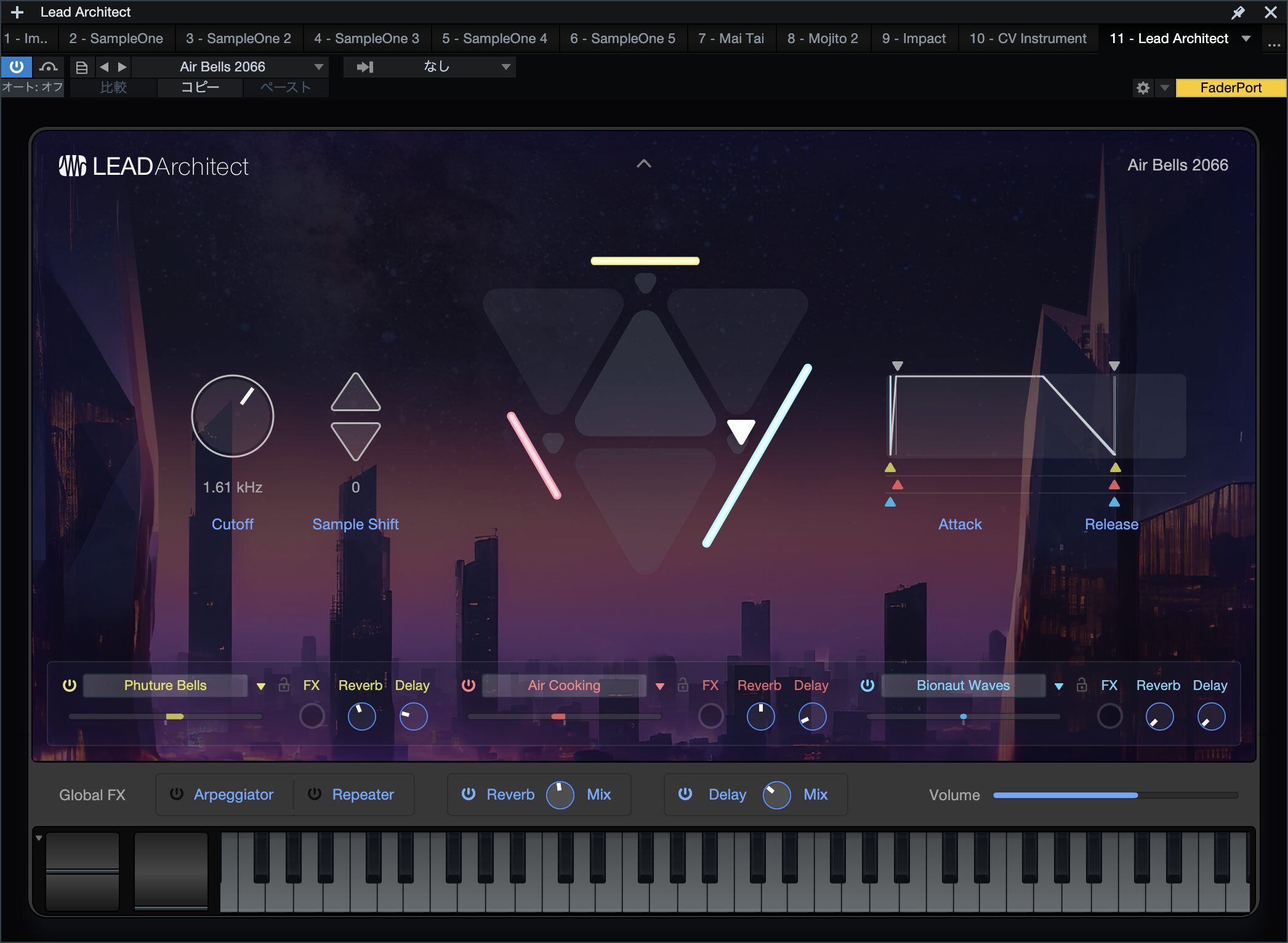Click the コピー copy button
This screenshot has width=1288, height=943.
point(200,87)
